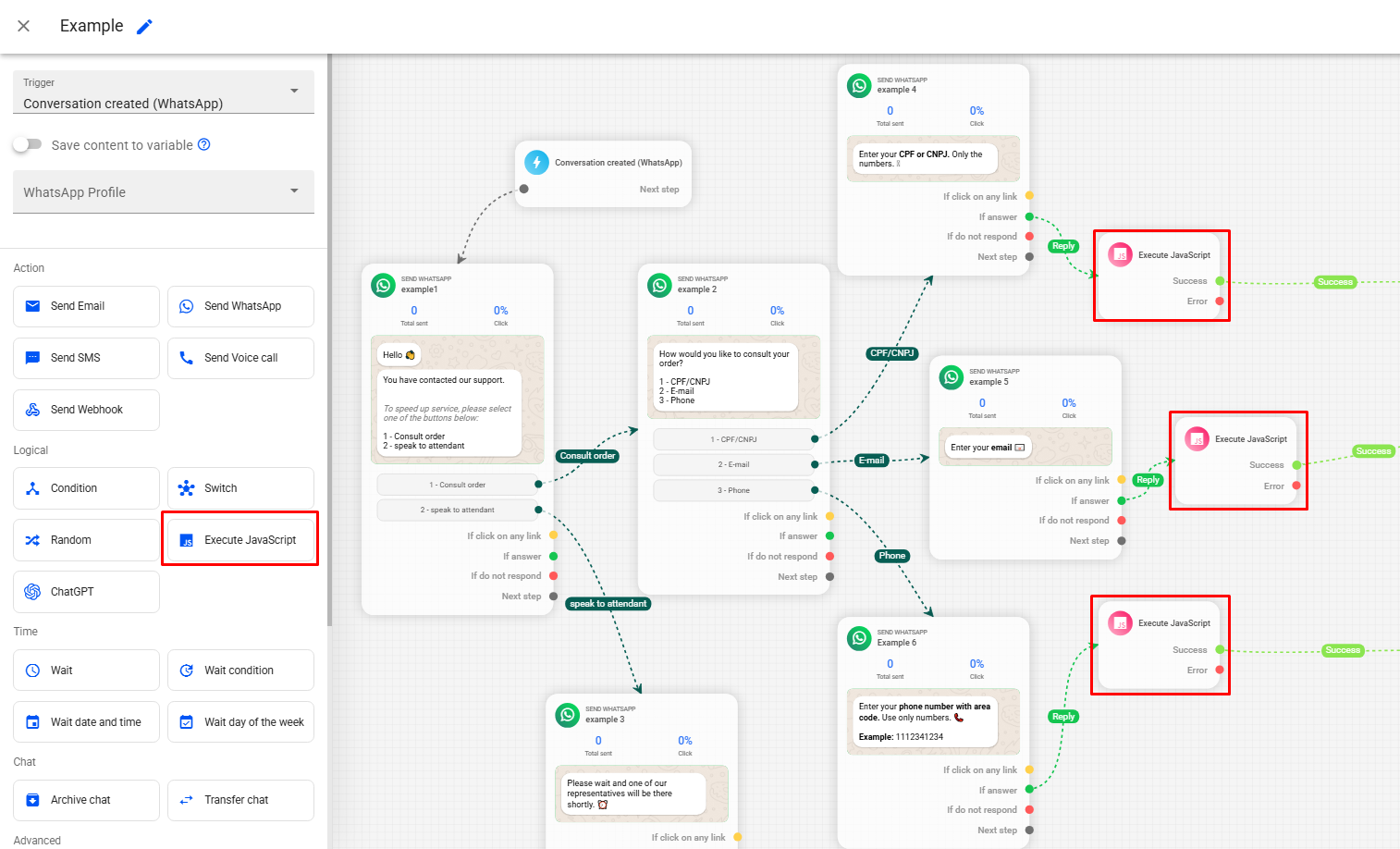Pick the Switch logical block
1400x849 pixels.
(240, 488)
